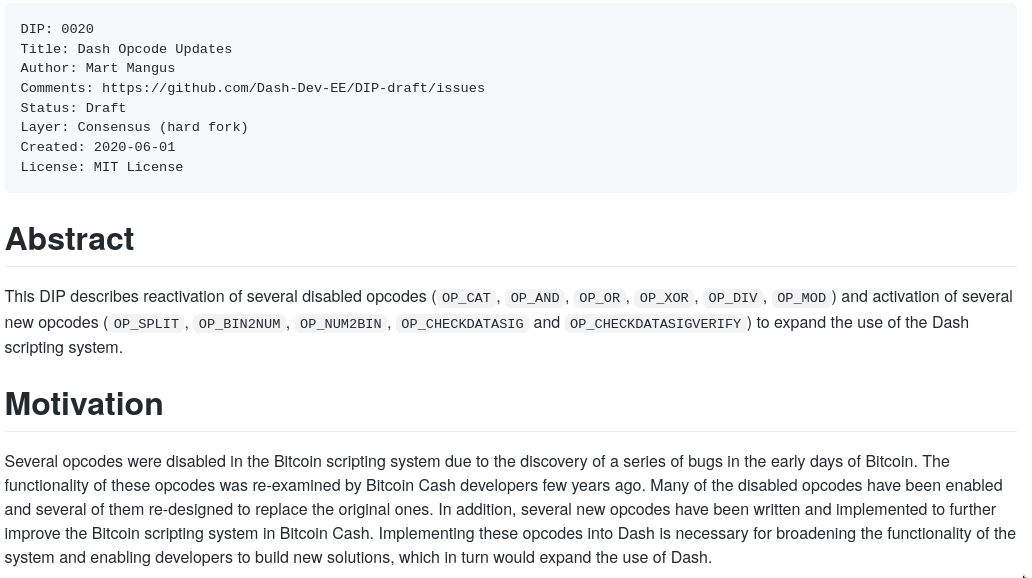Screen dimensions: 1032x578
Task: Click the "Status: Draft" line
Action: pos(73,108)
